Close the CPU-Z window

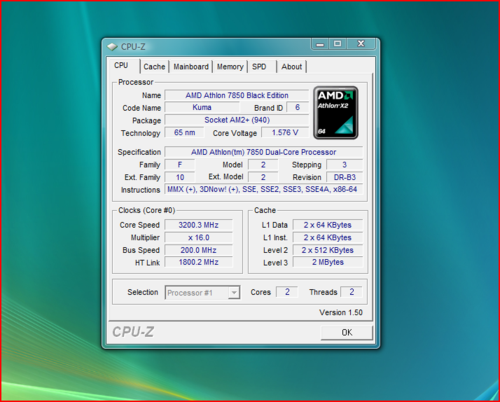point(361,44)
